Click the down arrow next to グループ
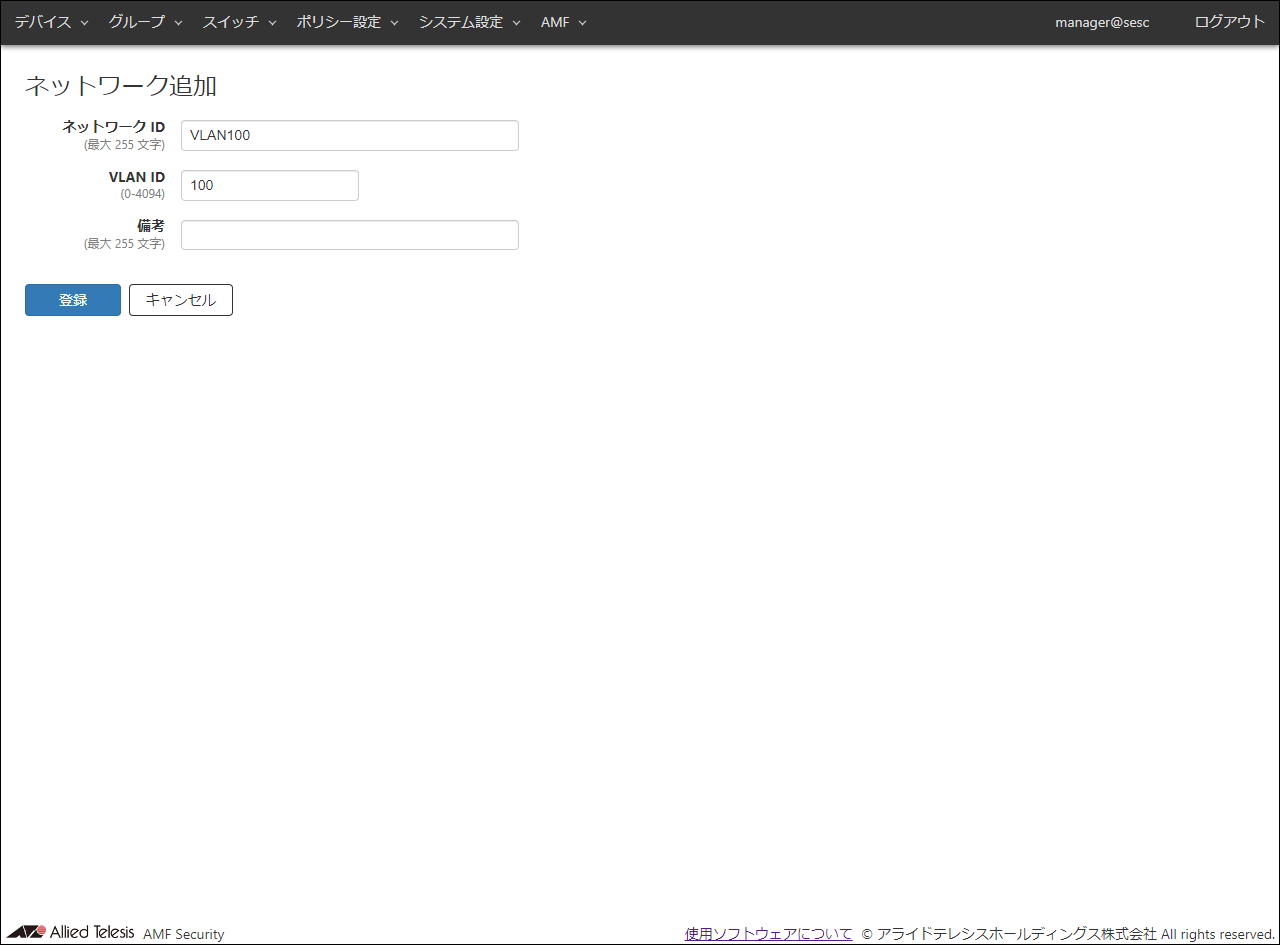Image resolution: width=1280 pixels, height=945 pixels. pyautogui.click(x=178, y=23)
